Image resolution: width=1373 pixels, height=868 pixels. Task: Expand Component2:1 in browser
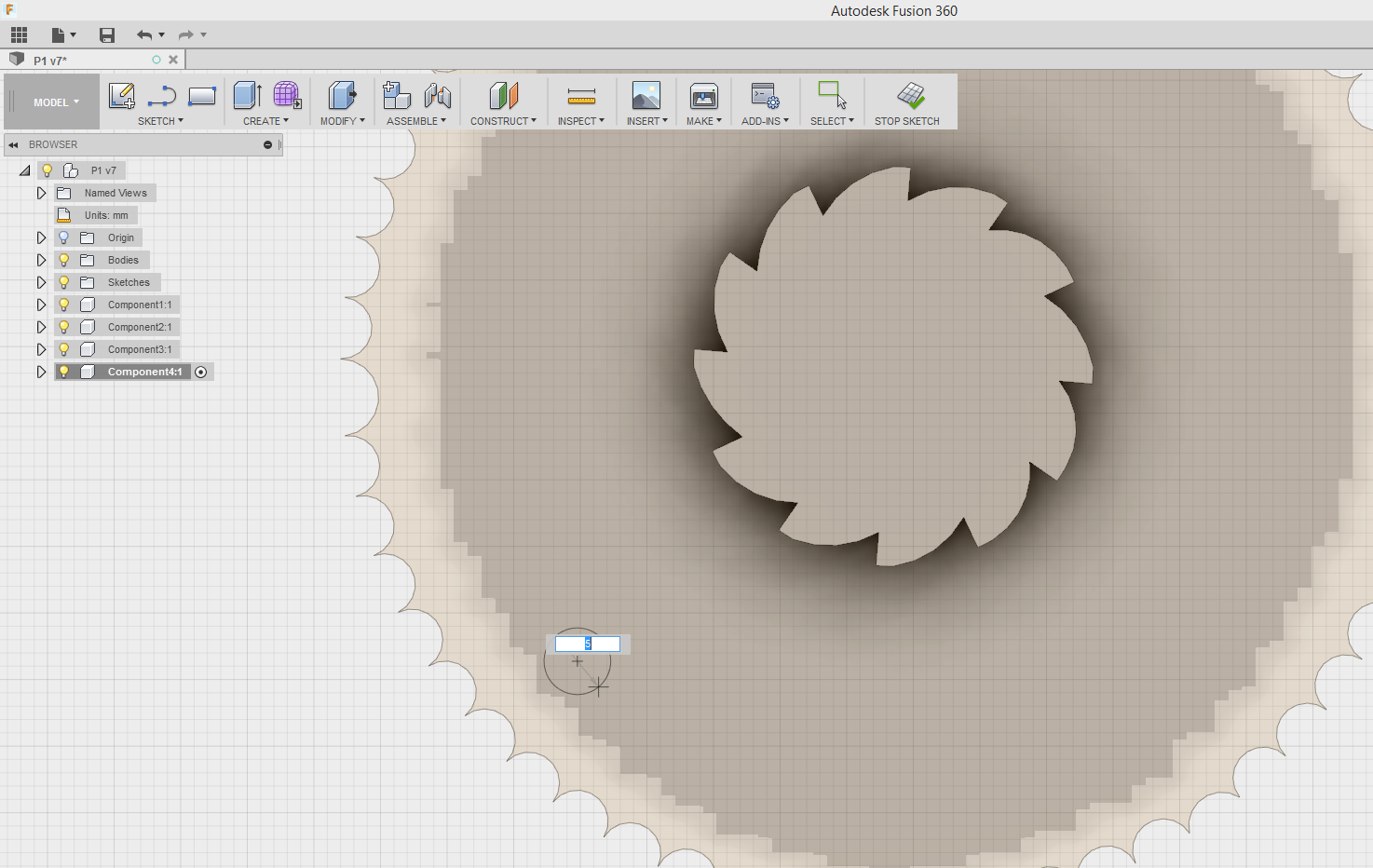coord(41,327)
